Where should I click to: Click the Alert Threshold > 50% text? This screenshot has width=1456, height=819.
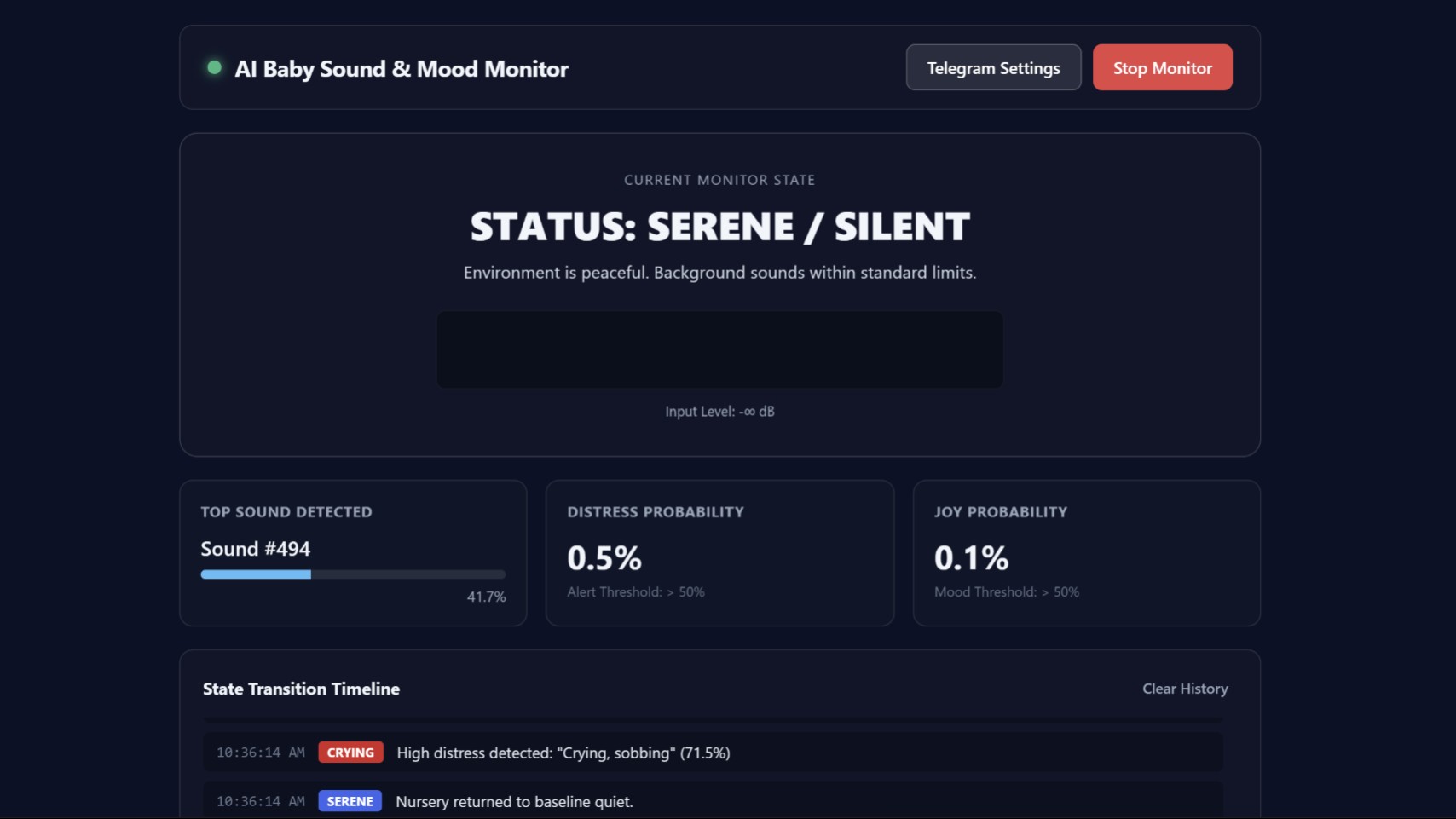click(636, 592)
